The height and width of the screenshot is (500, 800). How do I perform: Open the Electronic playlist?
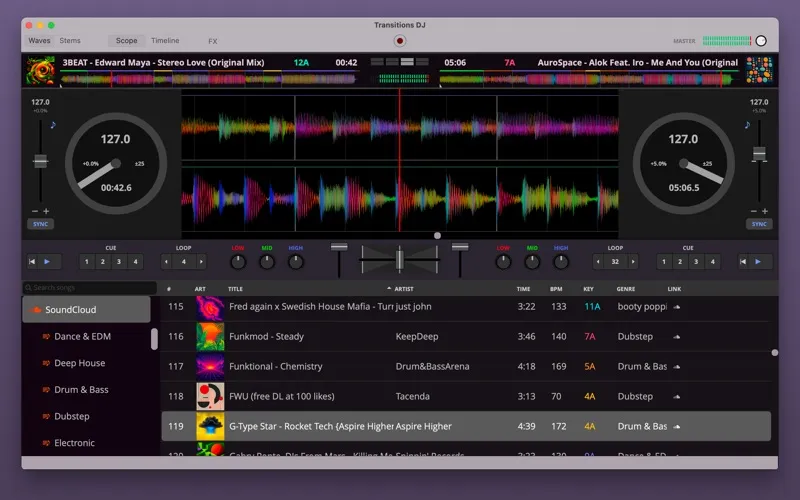point(74,443)
